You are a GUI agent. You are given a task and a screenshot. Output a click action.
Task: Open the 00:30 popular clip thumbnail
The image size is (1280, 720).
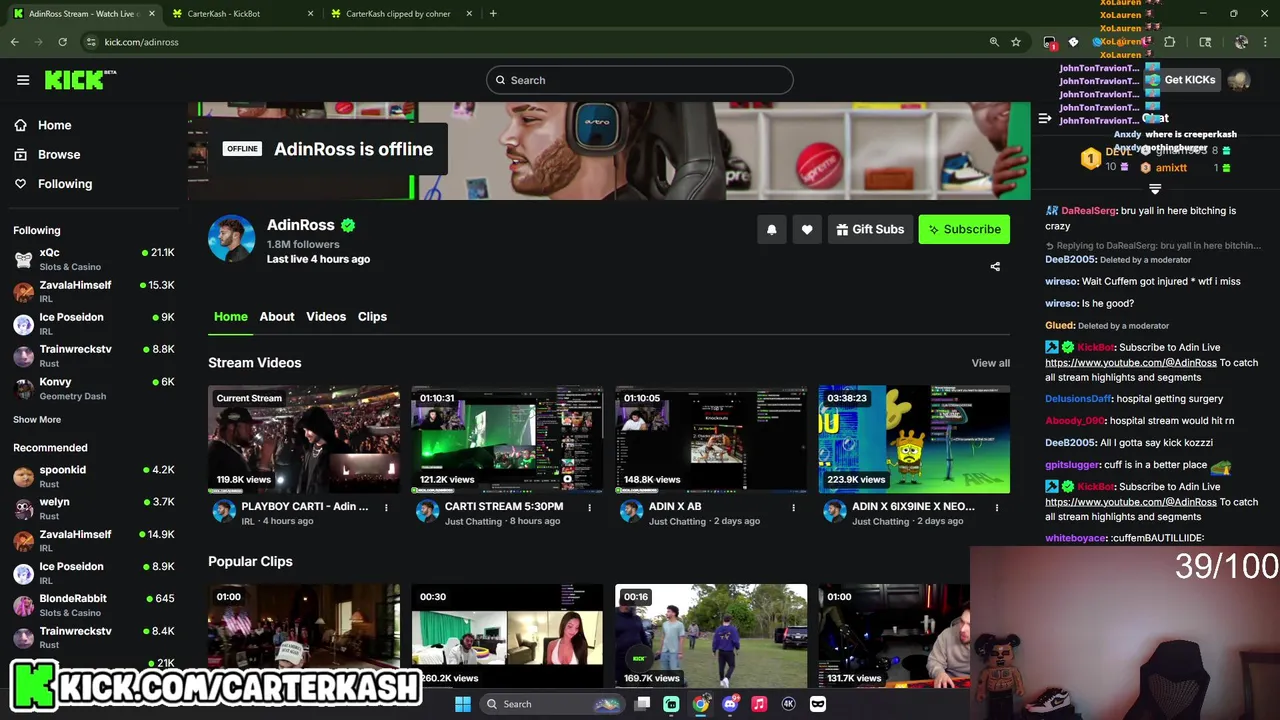tap(507, 637)
